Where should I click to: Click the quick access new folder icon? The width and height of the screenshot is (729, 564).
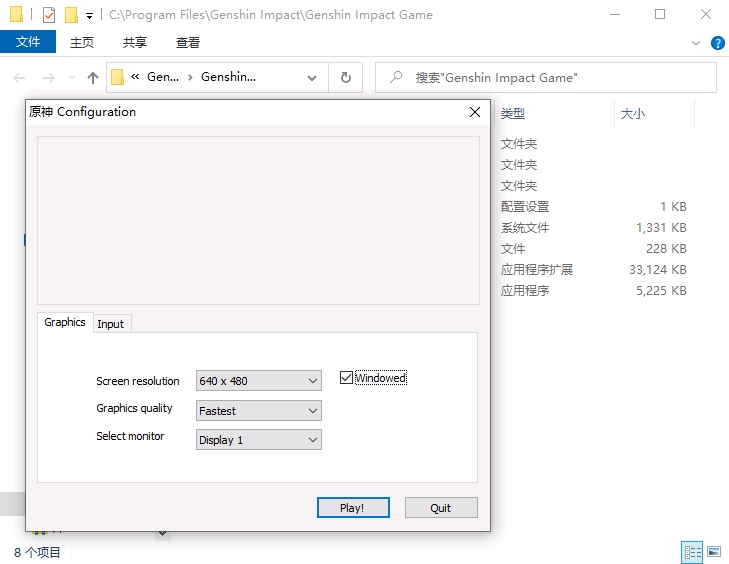click(71, 15)
